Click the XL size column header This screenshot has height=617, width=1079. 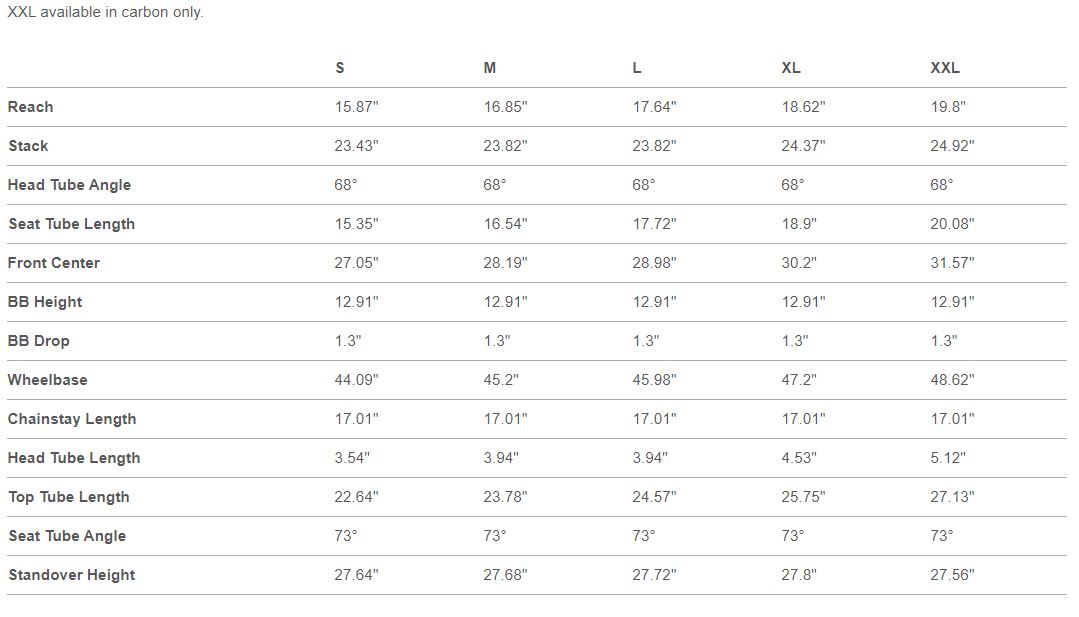tap(791, 68)
